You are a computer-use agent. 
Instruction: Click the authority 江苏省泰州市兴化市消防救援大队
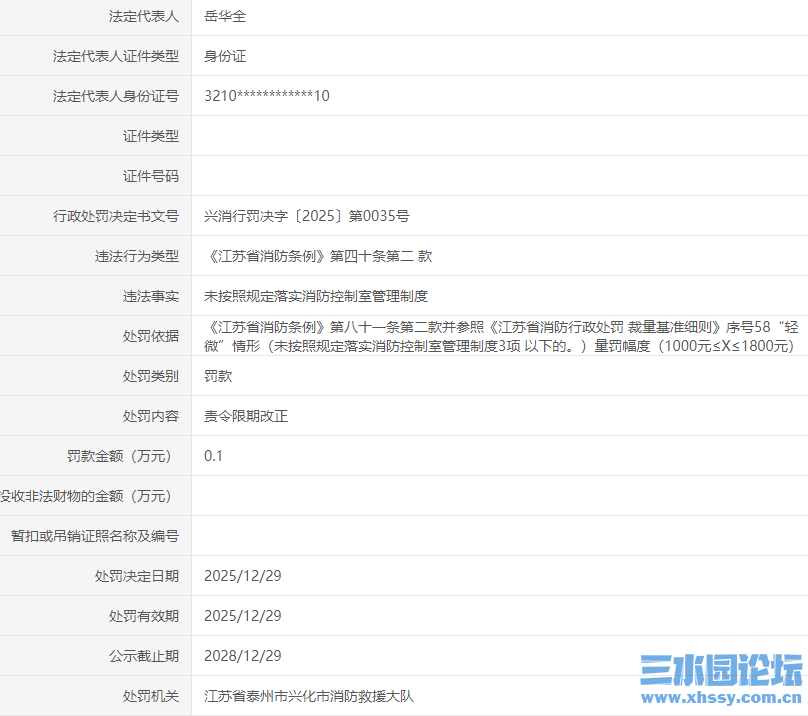317,696
